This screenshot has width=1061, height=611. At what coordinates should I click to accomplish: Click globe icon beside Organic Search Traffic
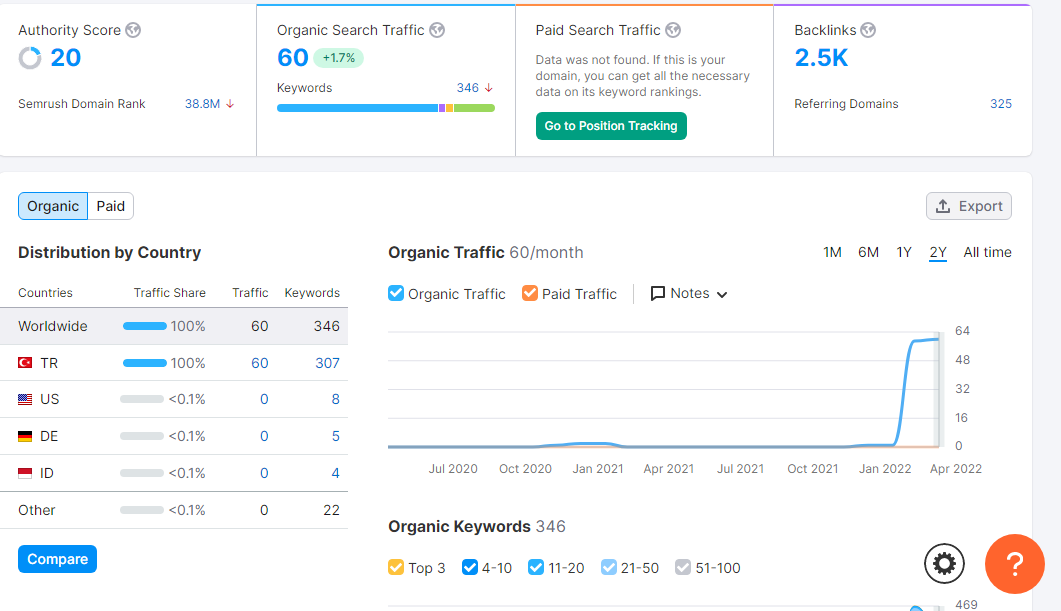[437, 30]
